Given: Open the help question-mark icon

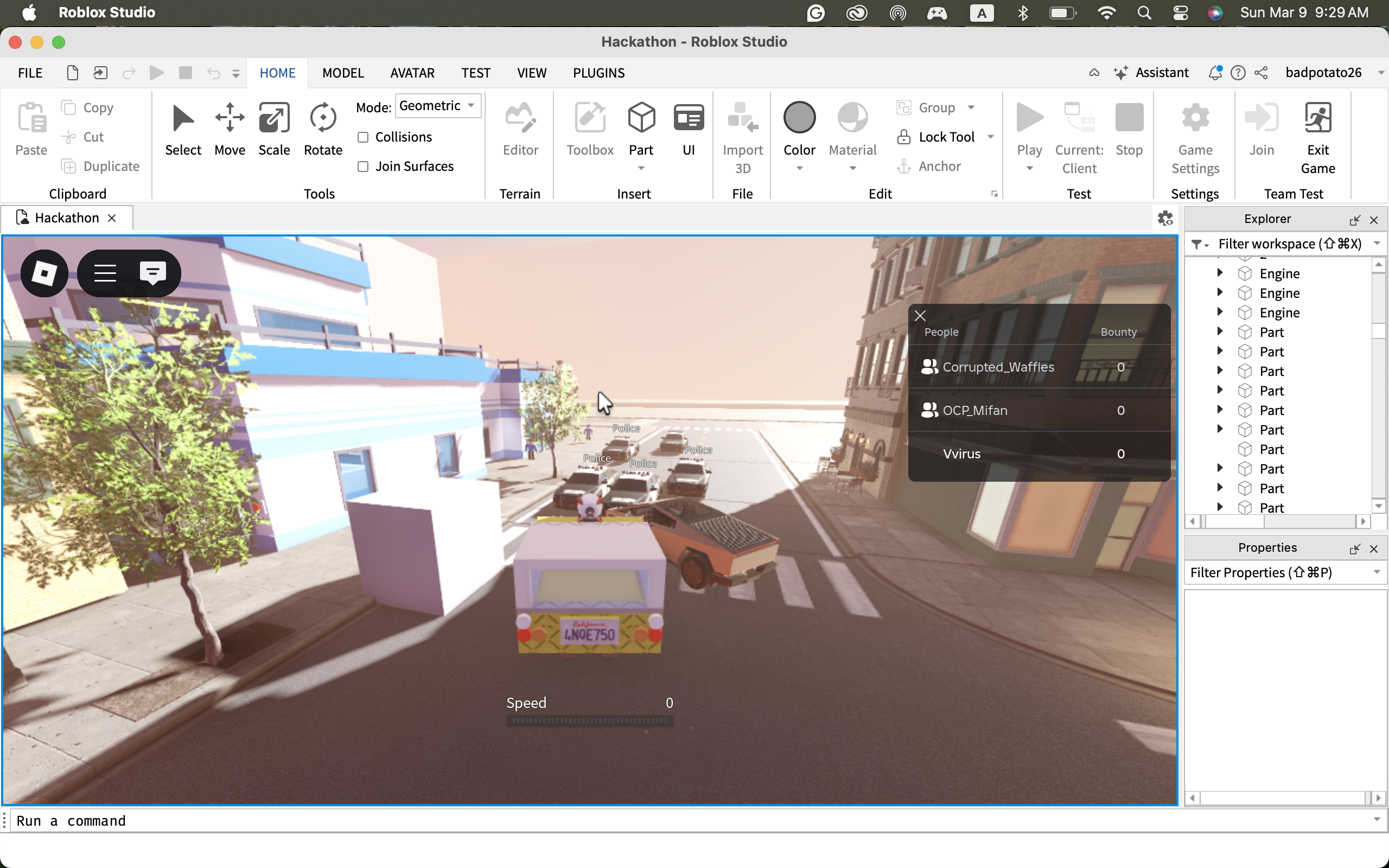Looking at the screenshot, I should 1238,73.
